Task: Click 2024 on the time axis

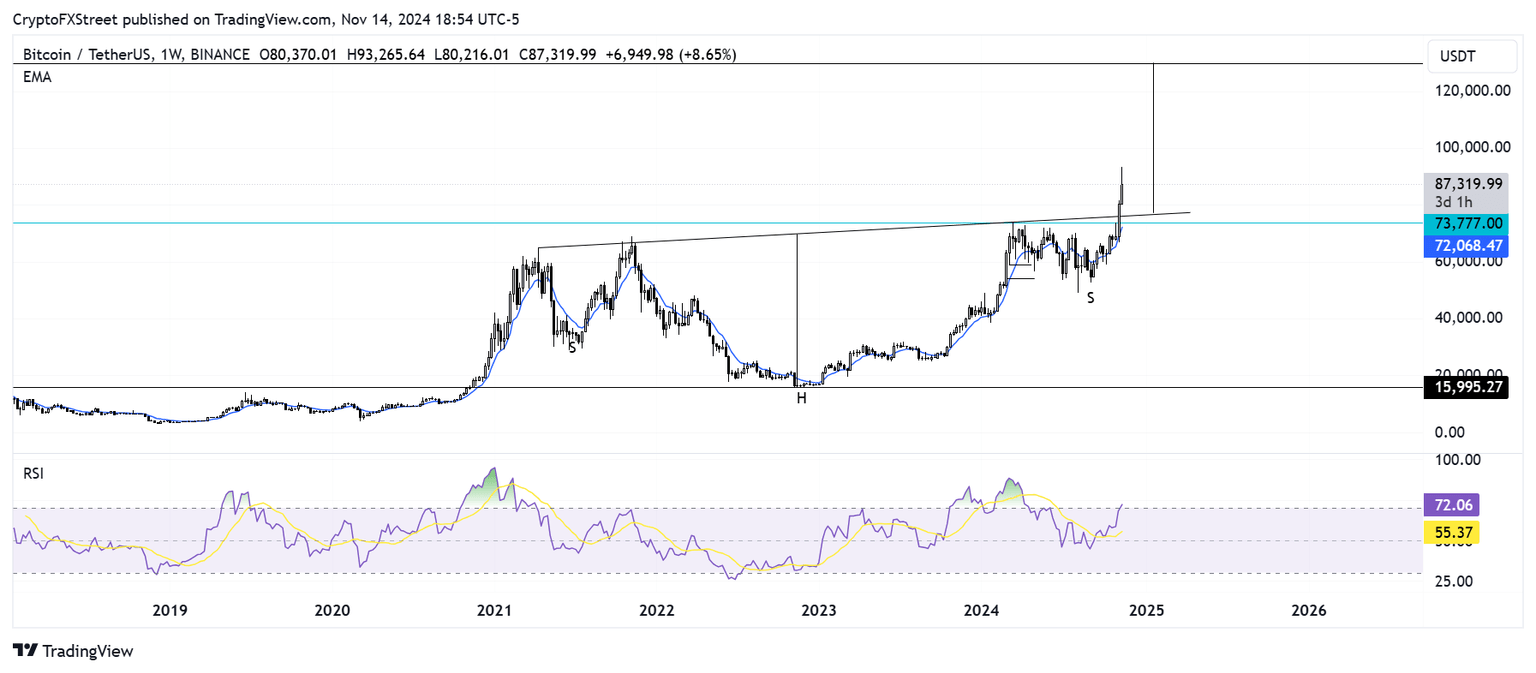Action: point(981,610)
